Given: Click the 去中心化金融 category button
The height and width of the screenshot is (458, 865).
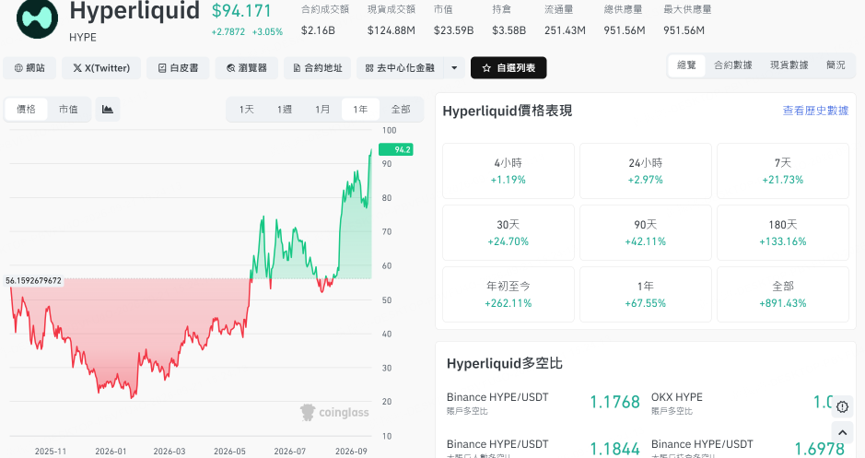Looking at the screenshot, I should pos(400,68).
